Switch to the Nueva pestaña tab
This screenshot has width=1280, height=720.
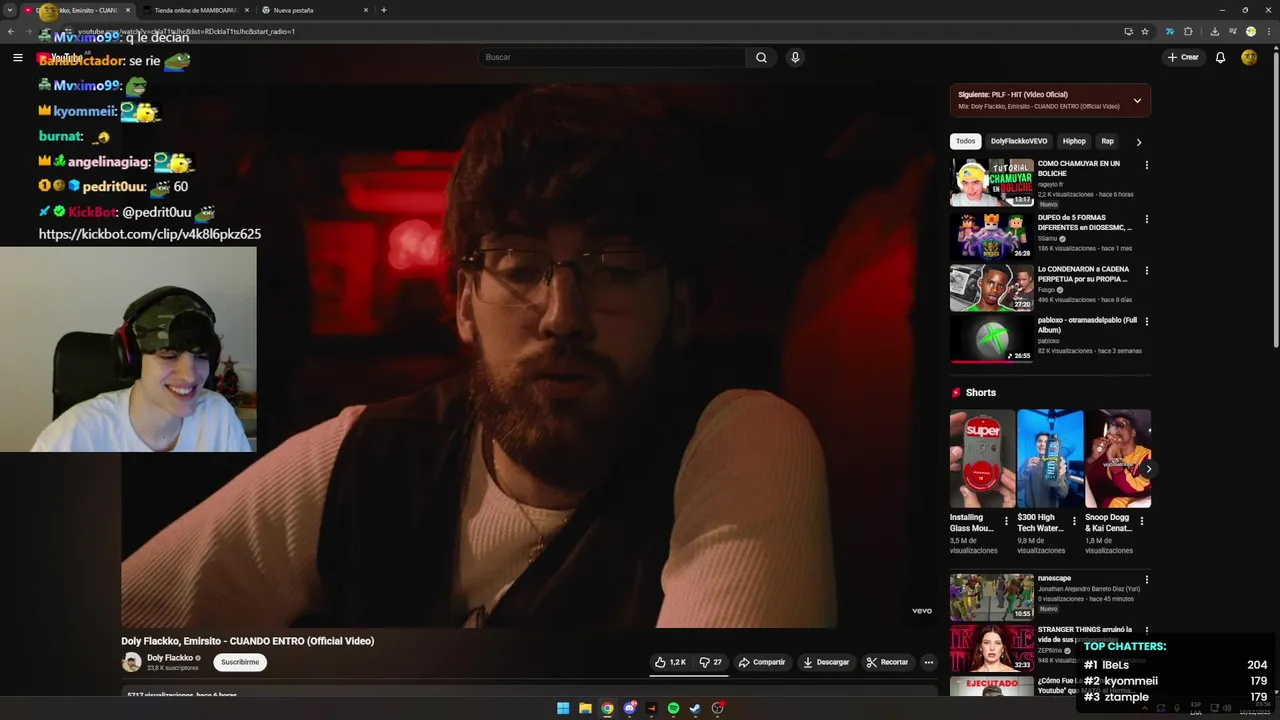[x=314, y=10]
